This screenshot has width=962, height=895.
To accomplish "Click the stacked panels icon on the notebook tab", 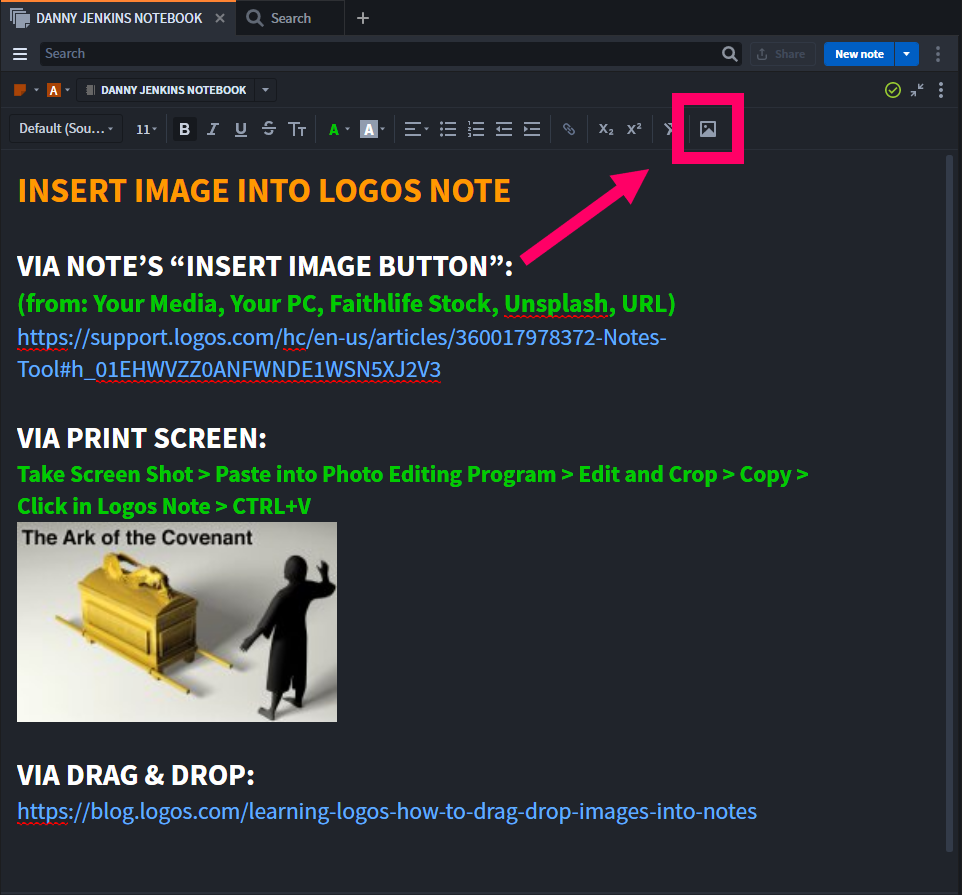I will 20,18.
